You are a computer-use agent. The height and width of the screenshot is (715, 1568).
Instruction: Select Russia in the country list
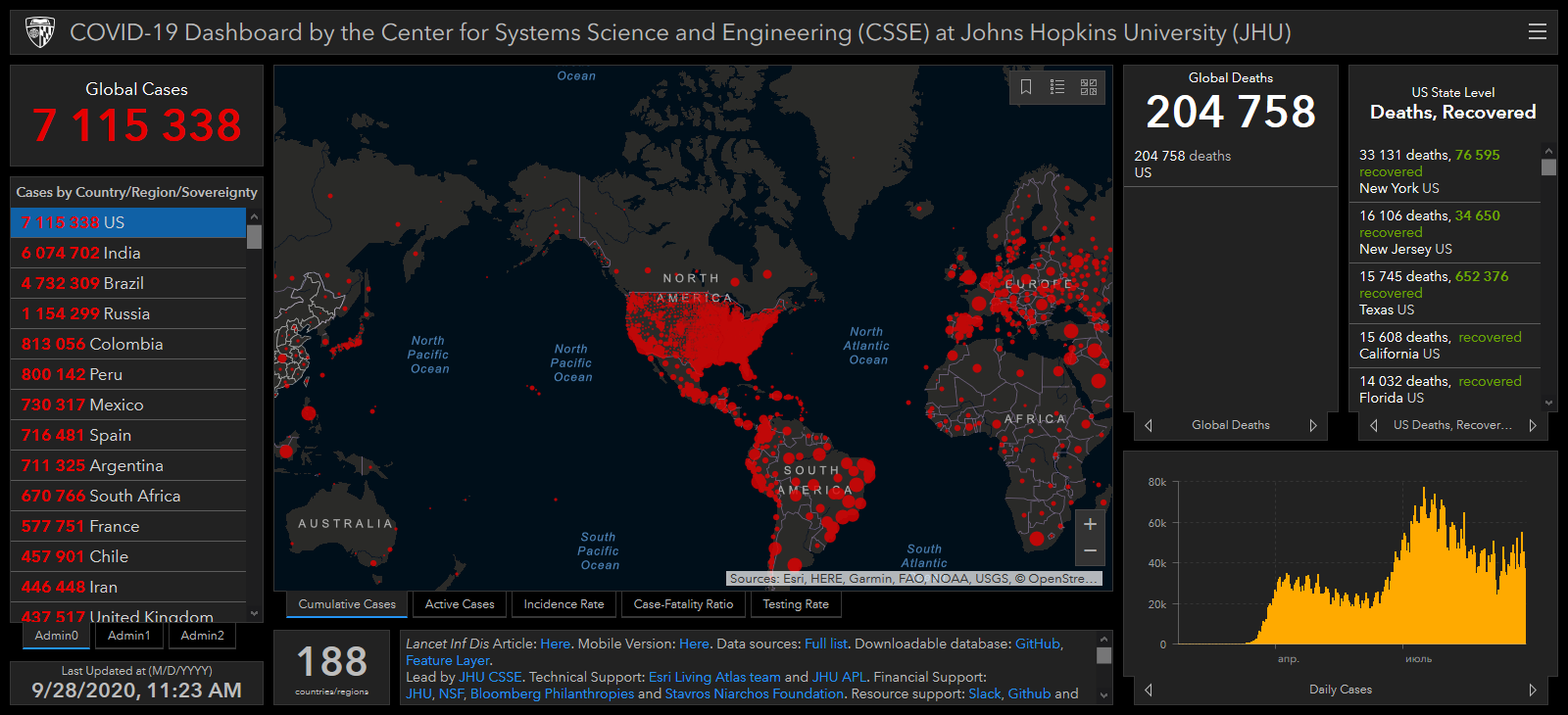point(128,313)
